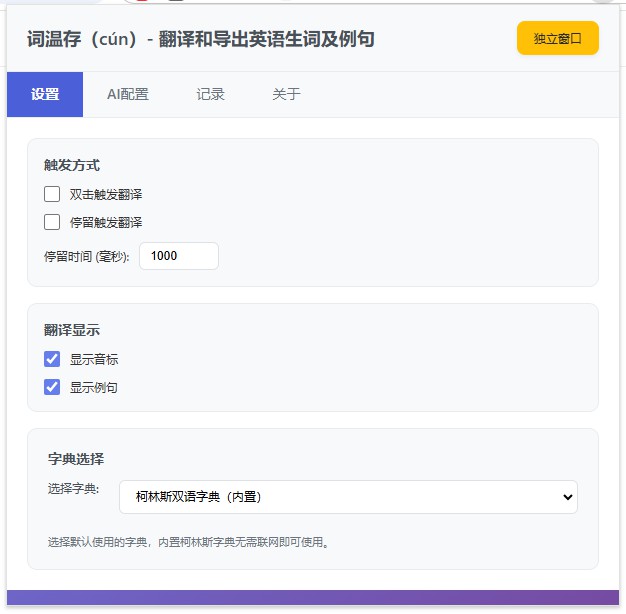Open the 记录 tab
626x614 pixels.
tap(210, 95)
